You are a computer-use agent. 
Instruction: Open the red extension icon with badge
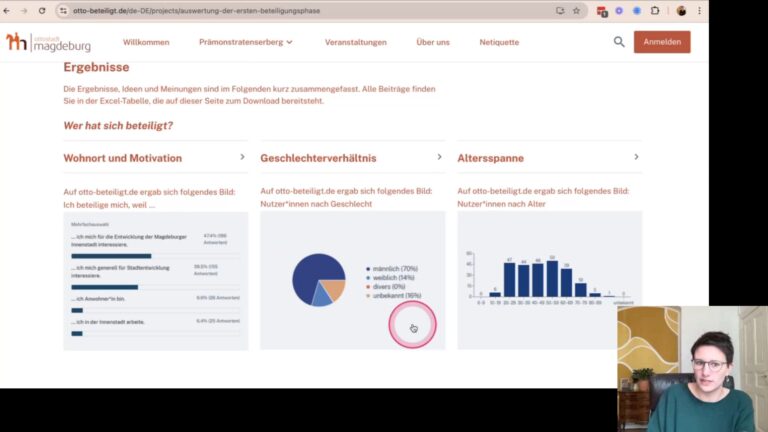602,11
